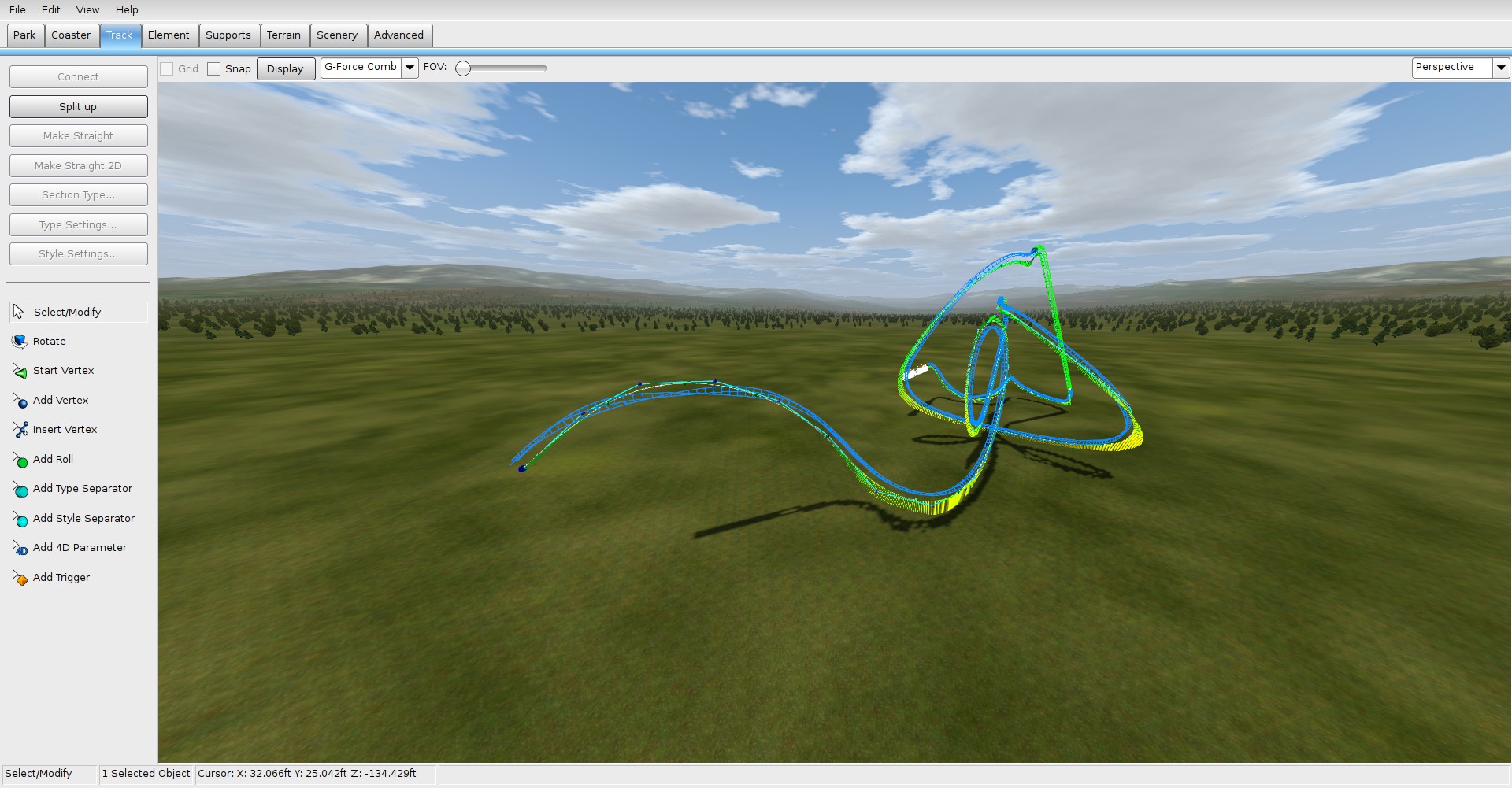Toggle the Grid checkbox
1512x788 pixels.
pos(167,68)
